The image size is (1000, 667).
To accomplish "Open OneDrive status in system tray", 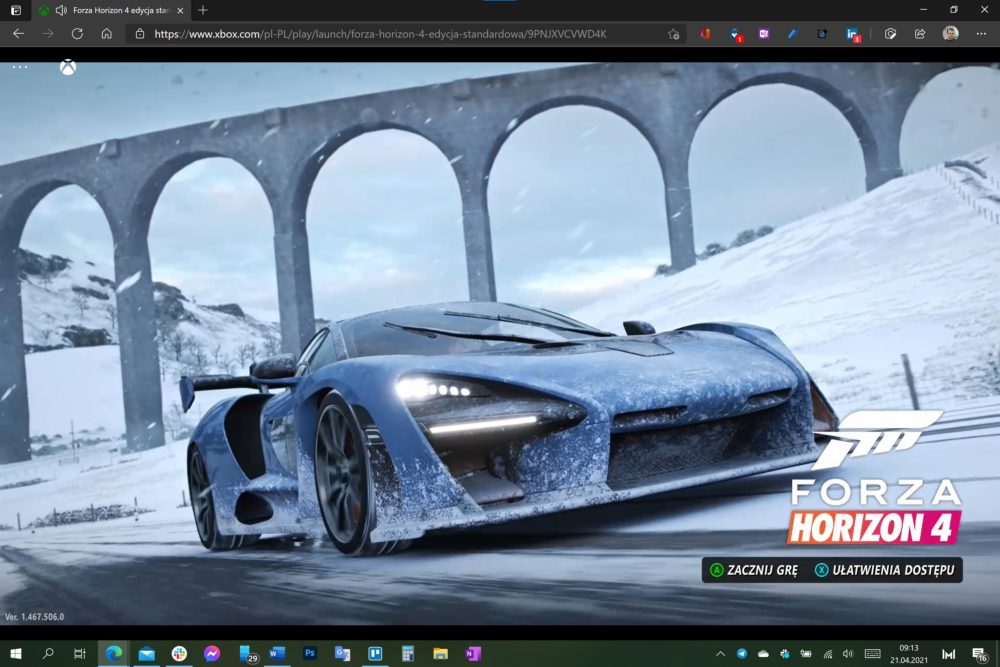I will coord(763,654).
